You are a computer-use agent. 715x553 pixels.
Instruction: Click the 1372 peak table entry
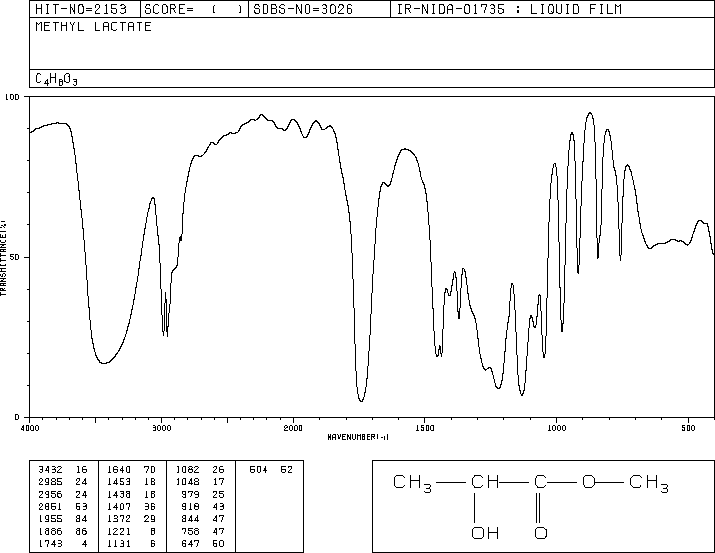[x=119, y=519]
